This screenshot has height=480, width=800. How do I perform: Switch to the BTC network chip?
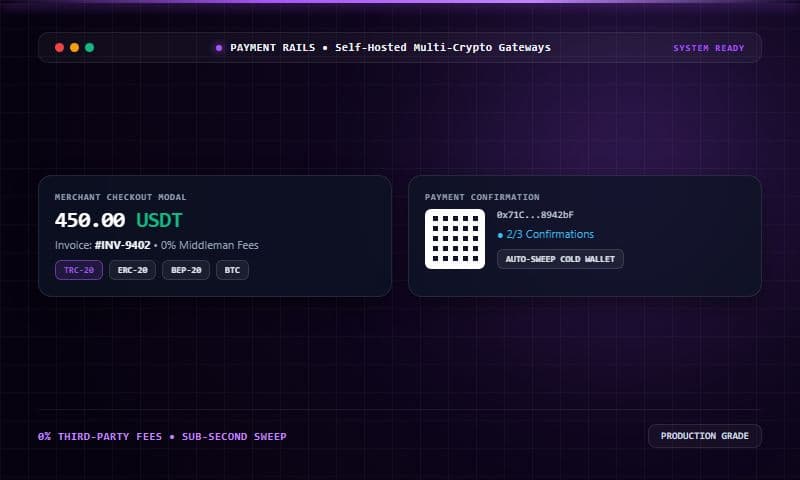tap(232, 270)
